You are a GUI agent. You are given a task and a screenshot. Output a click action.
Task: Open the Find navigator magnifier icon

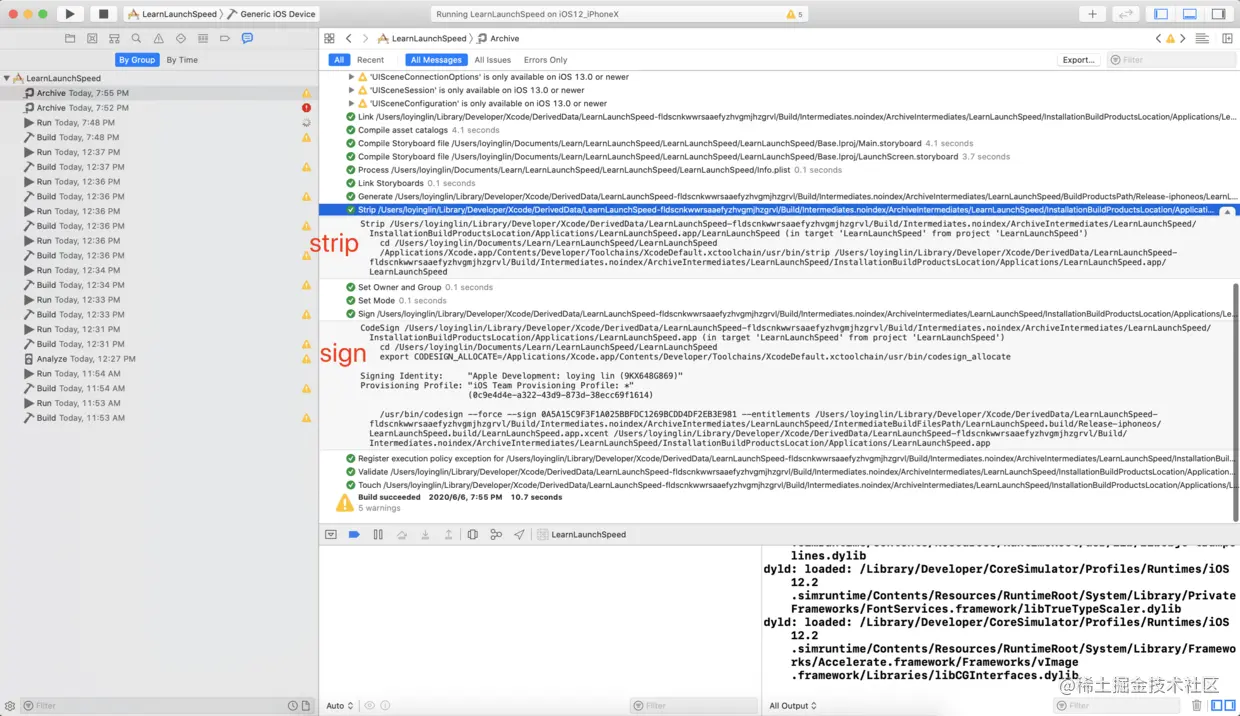pyautogui.click(x=136, y=38)
